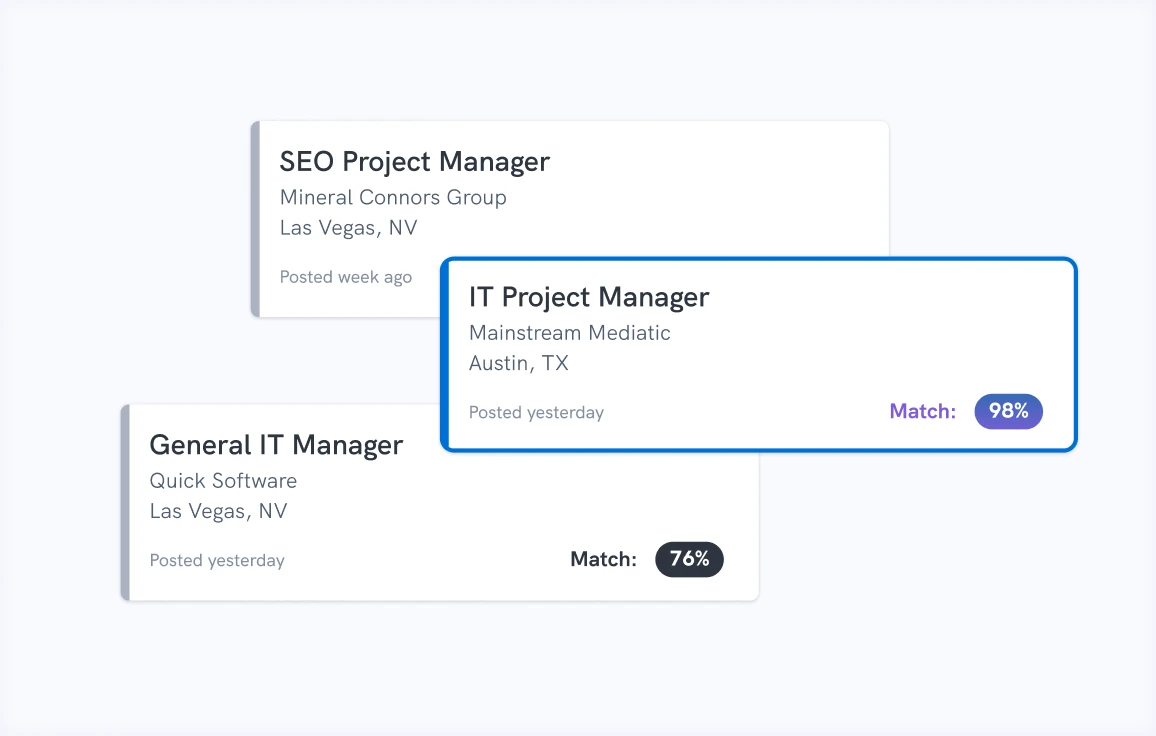
Task: Open the IT Project Manager job title
Action: (x=588, y=297)
